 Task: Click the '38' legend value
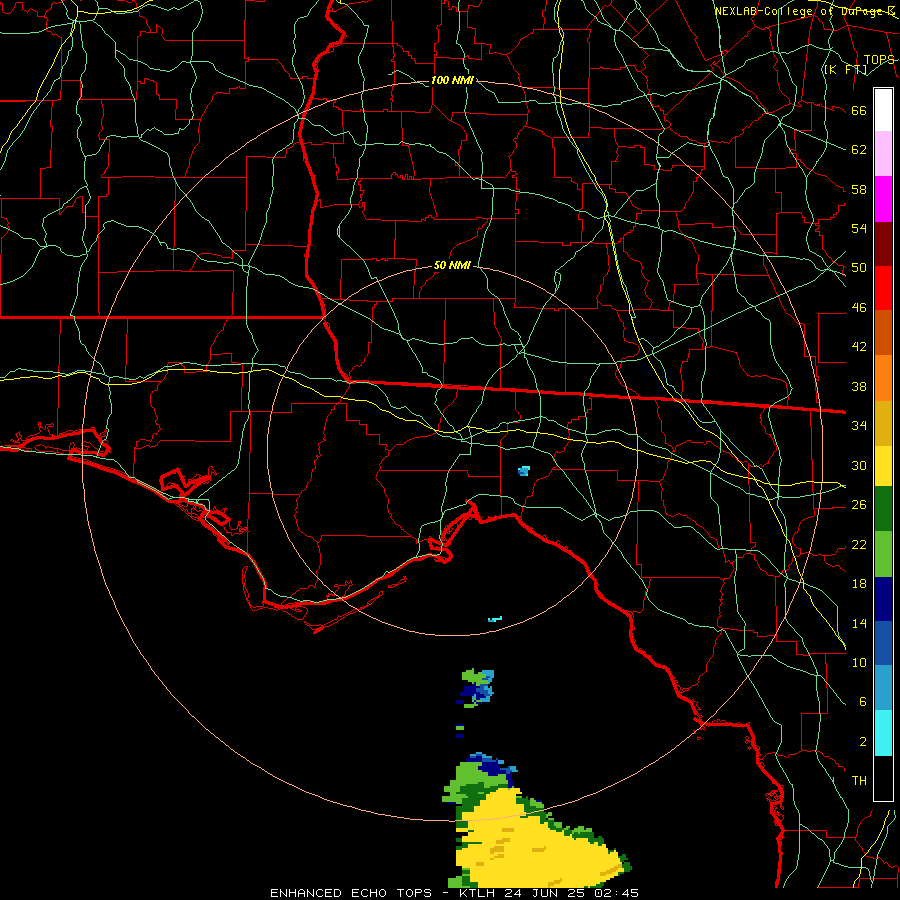coord(859,386)
